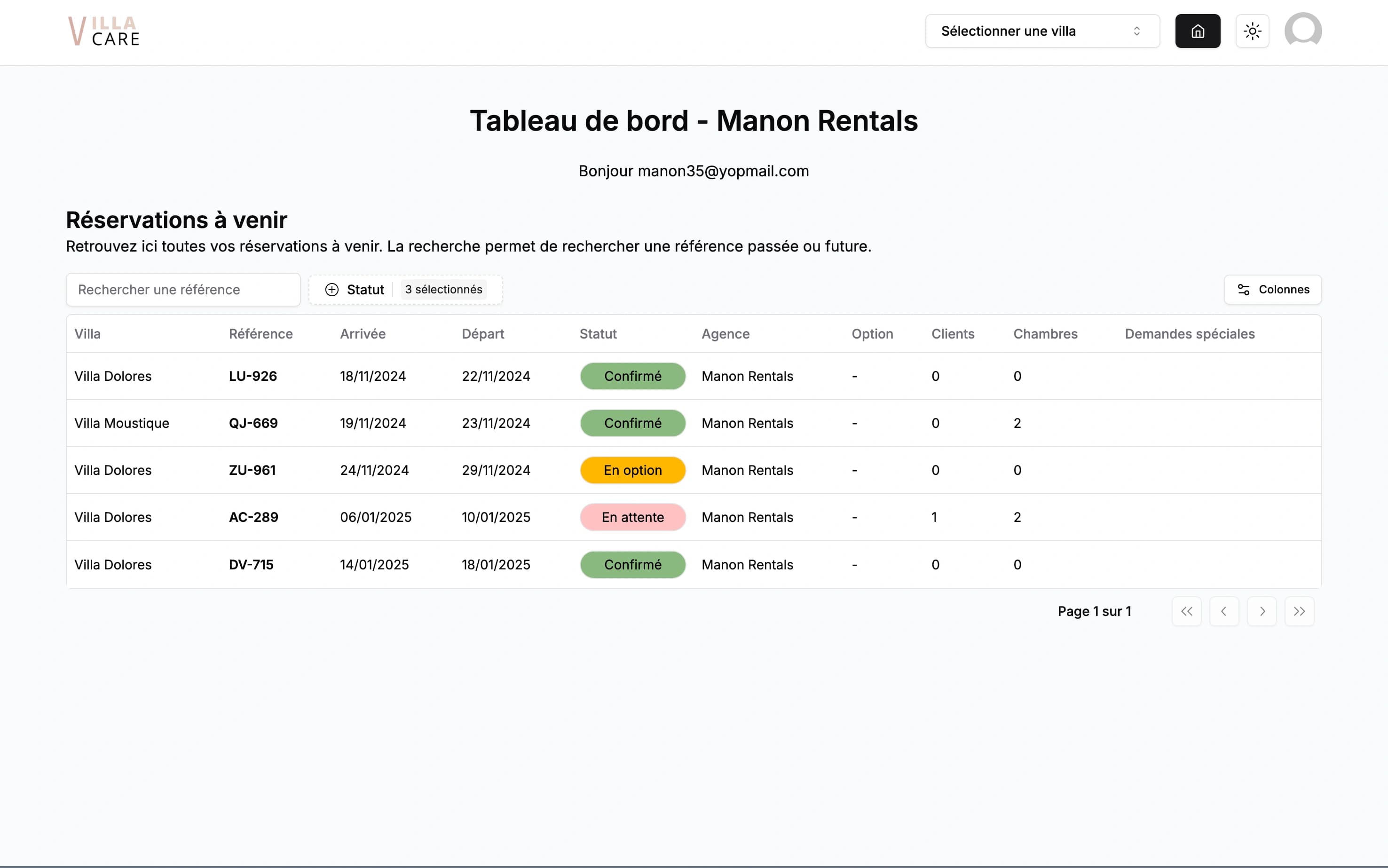Screen dimensions: 1388x868
Task: Click the next page arrow button
Action: click(1262, 611)
